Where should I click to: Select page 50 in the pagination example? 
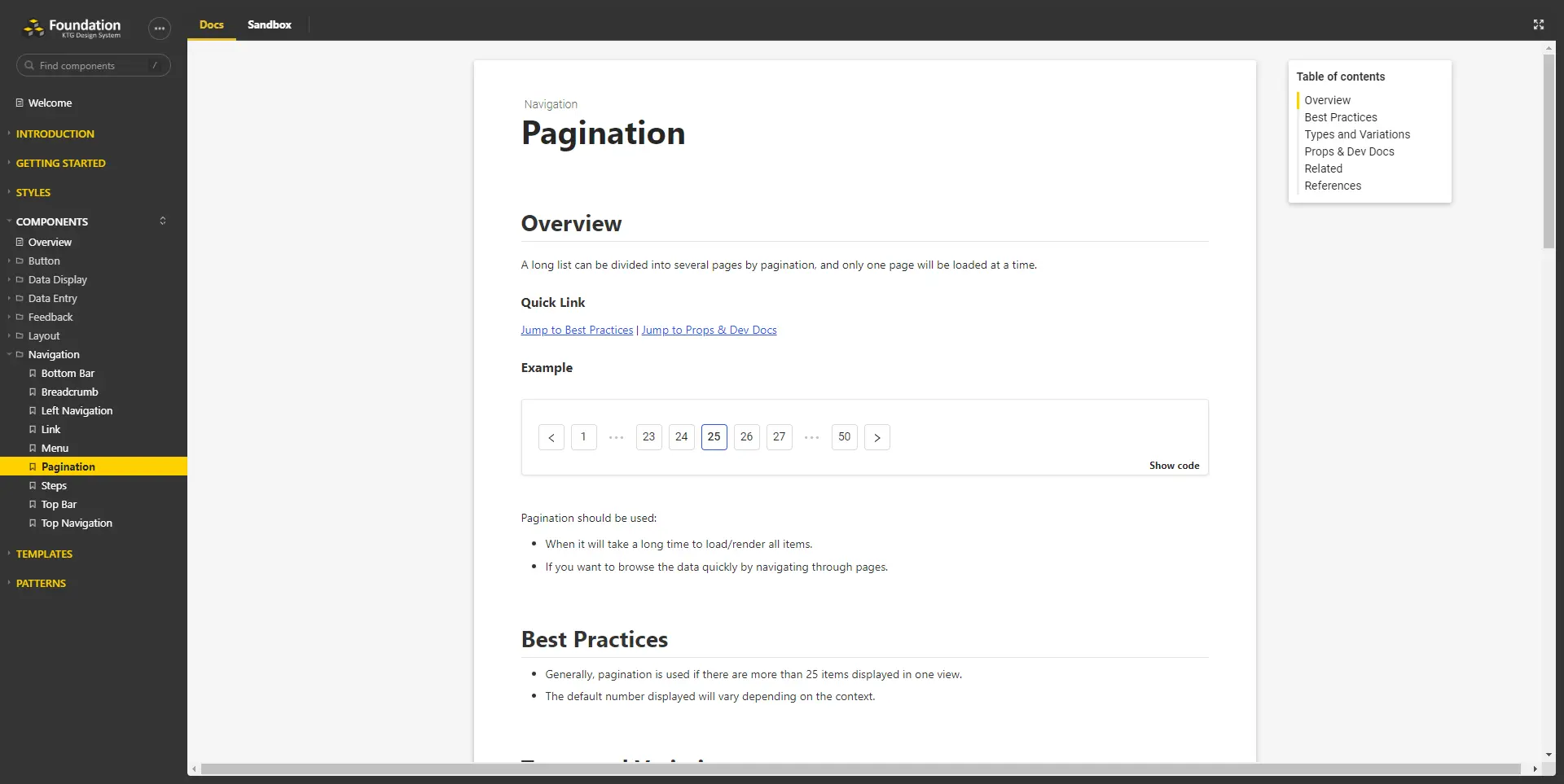(x=844, y=437)
